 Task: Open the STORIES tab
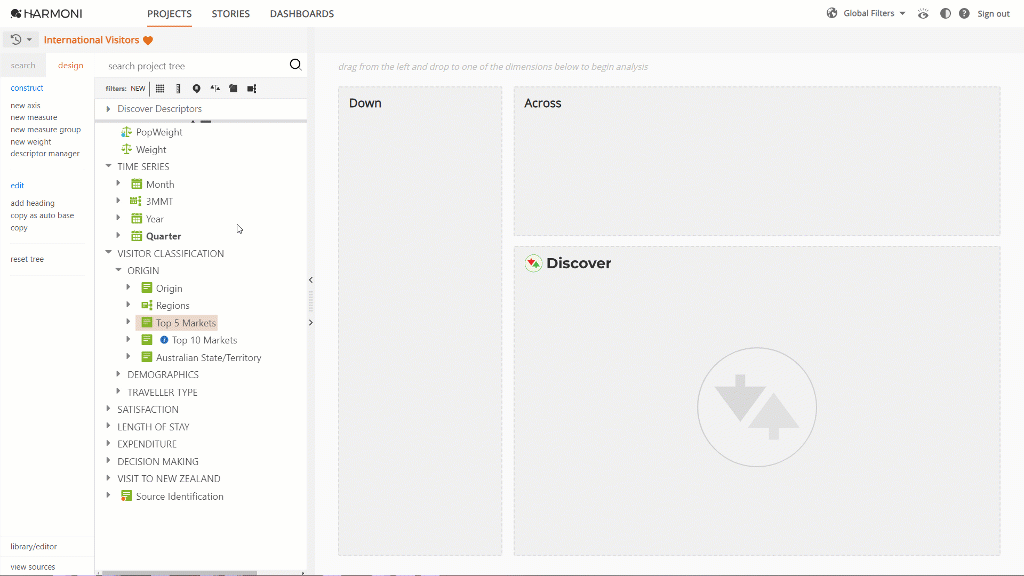click(231, 14)
